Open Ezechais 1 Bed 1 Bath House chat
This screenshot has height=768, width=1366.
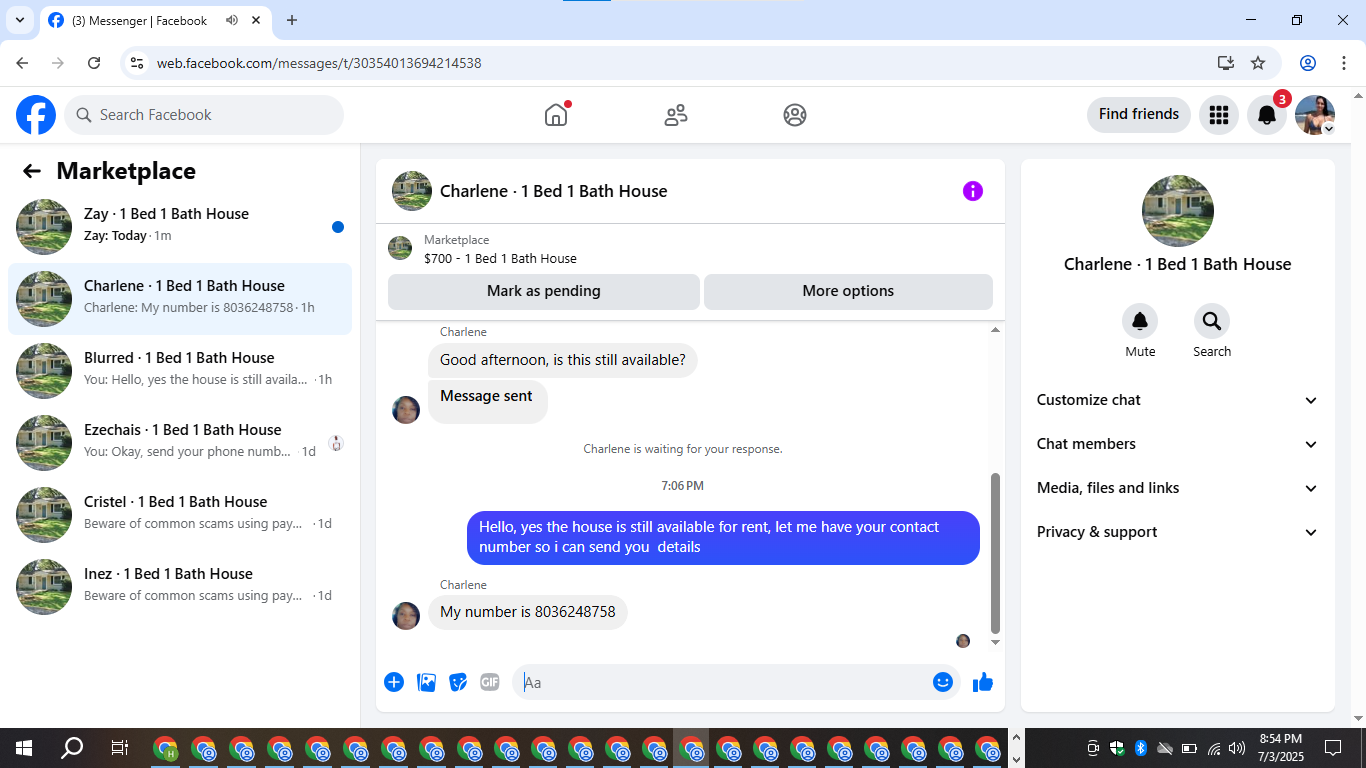180,443
